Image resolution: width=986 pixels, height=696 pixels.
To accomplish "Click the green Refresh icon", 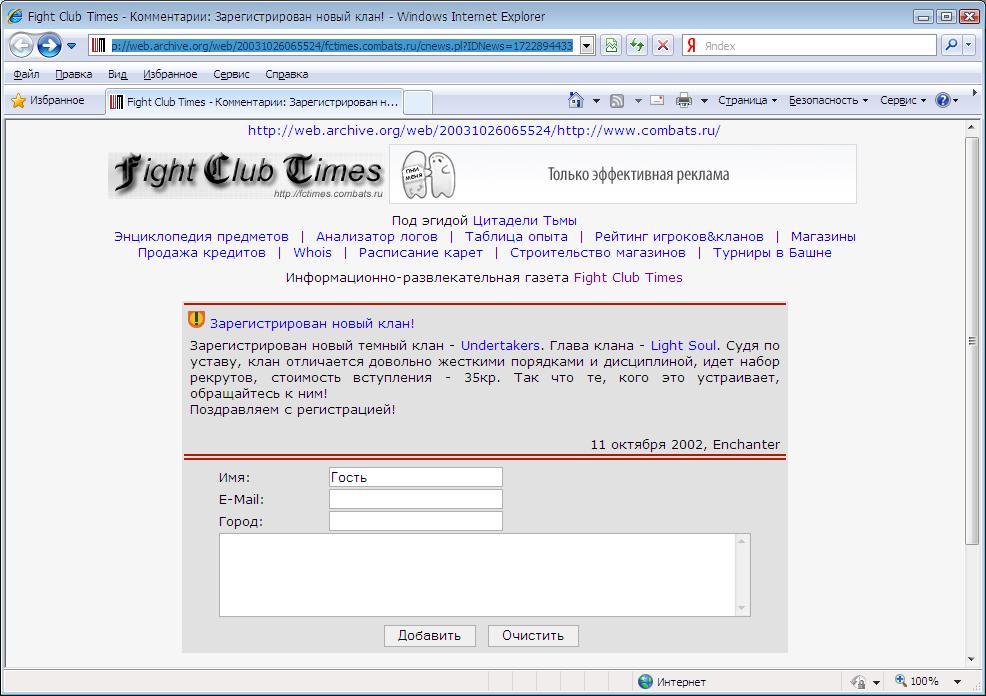I will pos(637,45).
